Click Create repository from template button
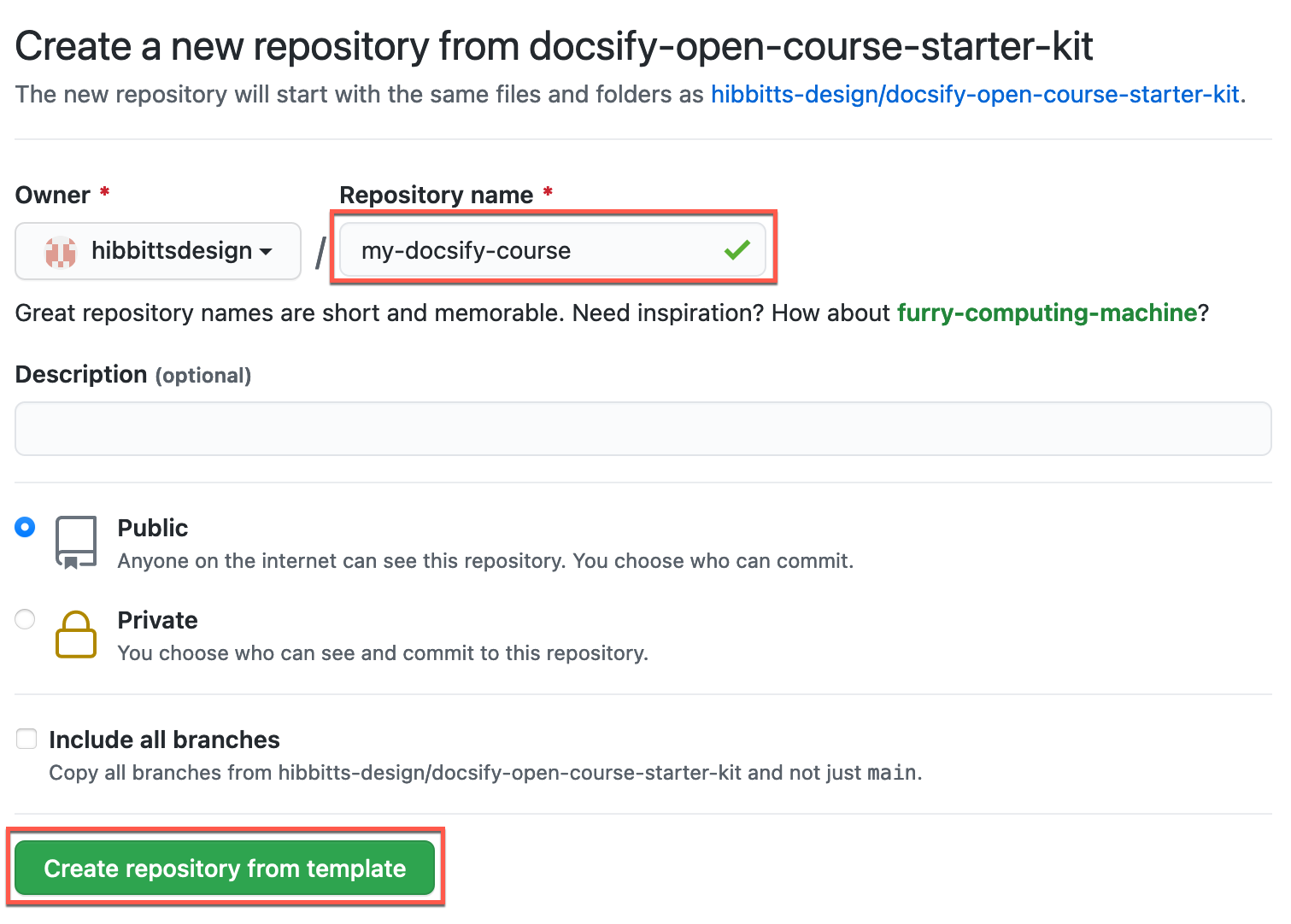The width and height of the screenshot is (1291, 924). [x=225, y=868]
